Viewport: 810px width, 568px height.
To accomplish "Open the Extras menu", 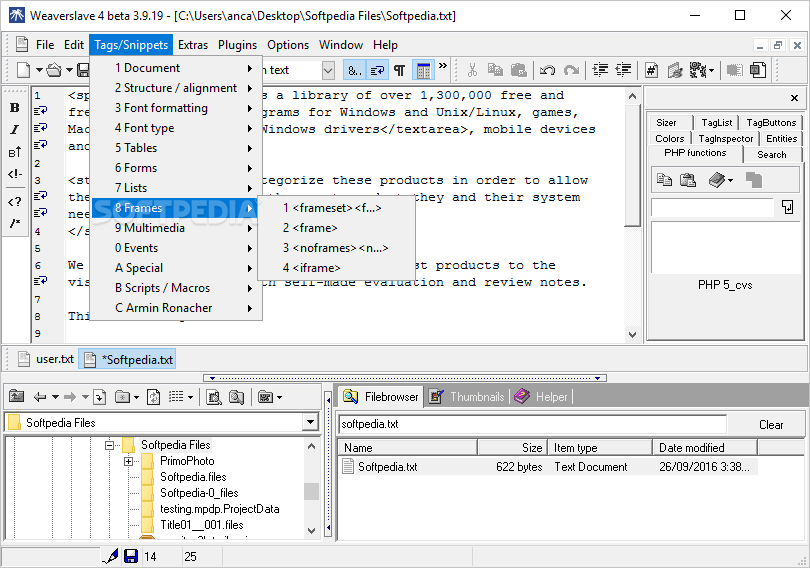I will coord(193,45).
